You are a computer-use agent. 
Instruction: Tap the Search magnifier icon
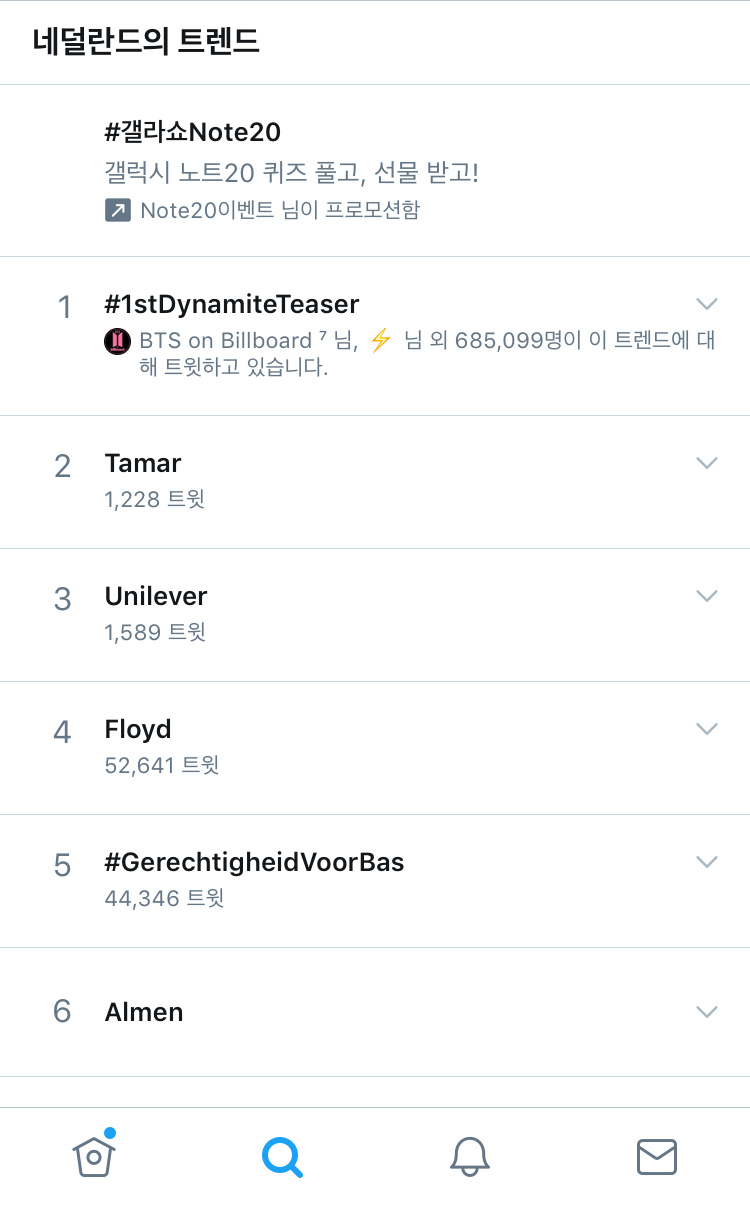pos(281,1157)
